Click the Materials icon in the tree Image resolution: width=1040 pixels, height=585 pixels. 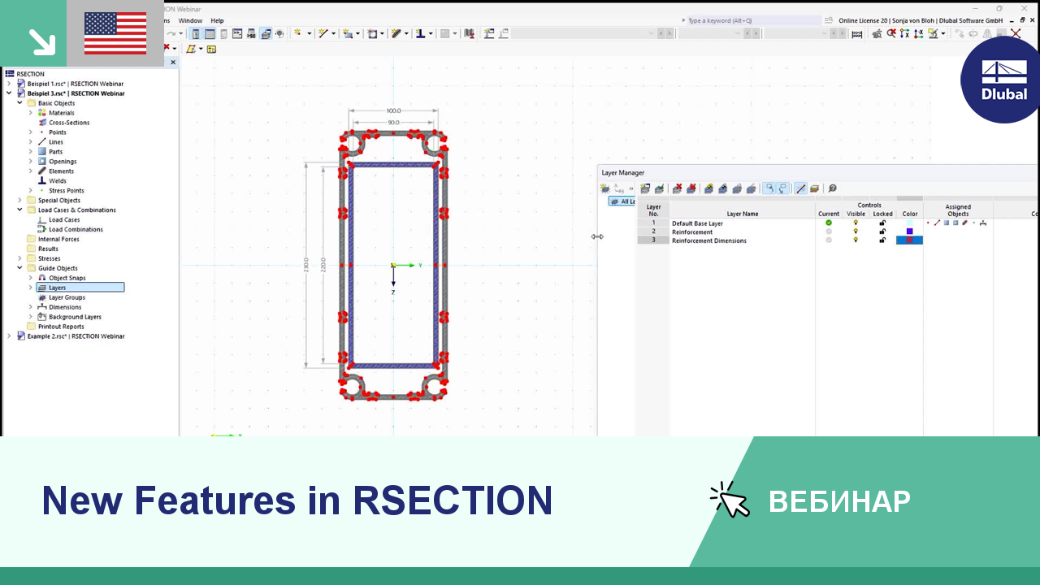pyautogui.click(x=42, y=113)
